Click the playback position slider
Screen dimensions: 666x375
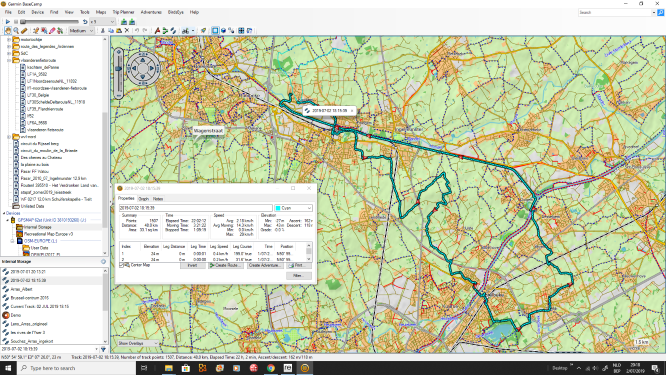coord(50,22)
